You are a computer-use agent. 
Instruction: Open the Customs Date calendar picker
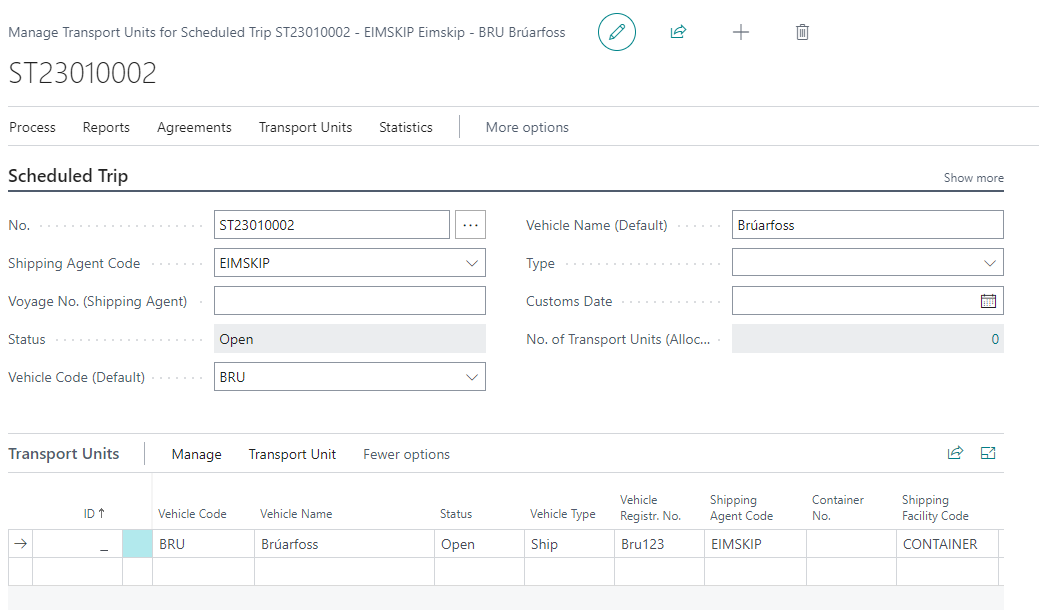click(x=988, y=301)
